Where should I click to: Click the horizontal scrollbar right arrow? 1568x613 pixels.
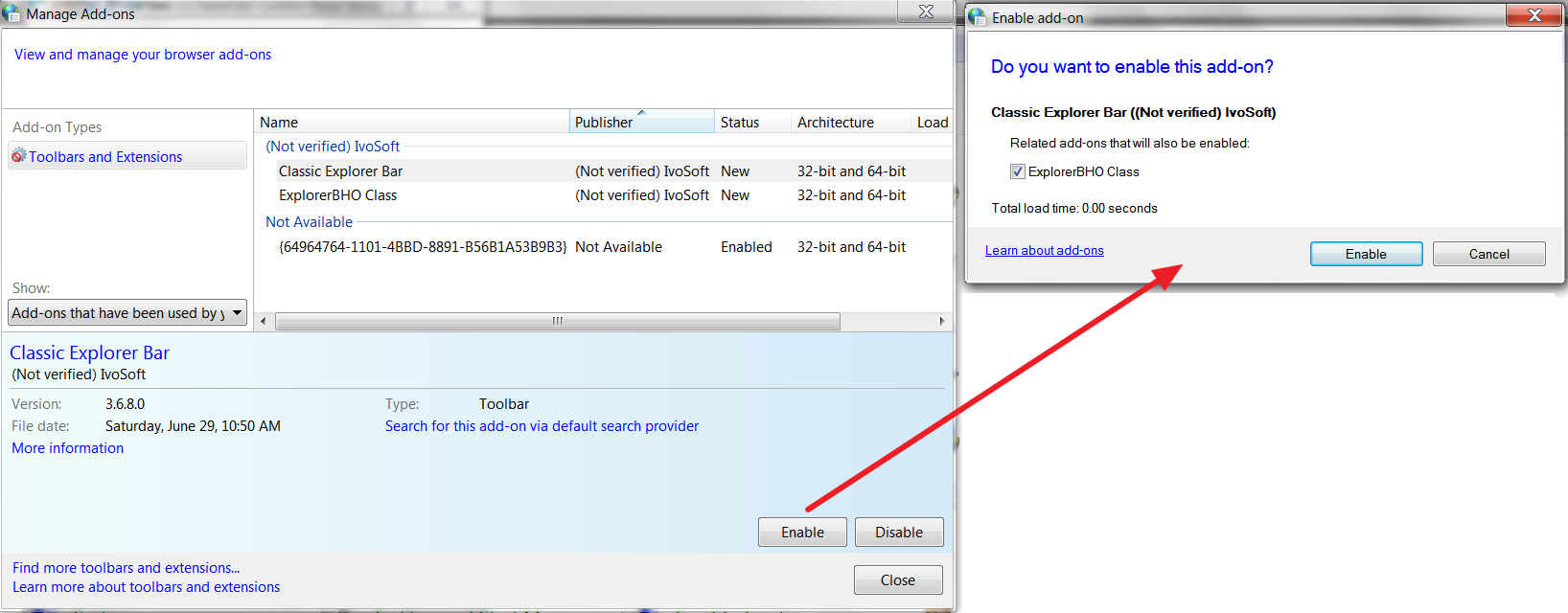click(x=942, y=321)
